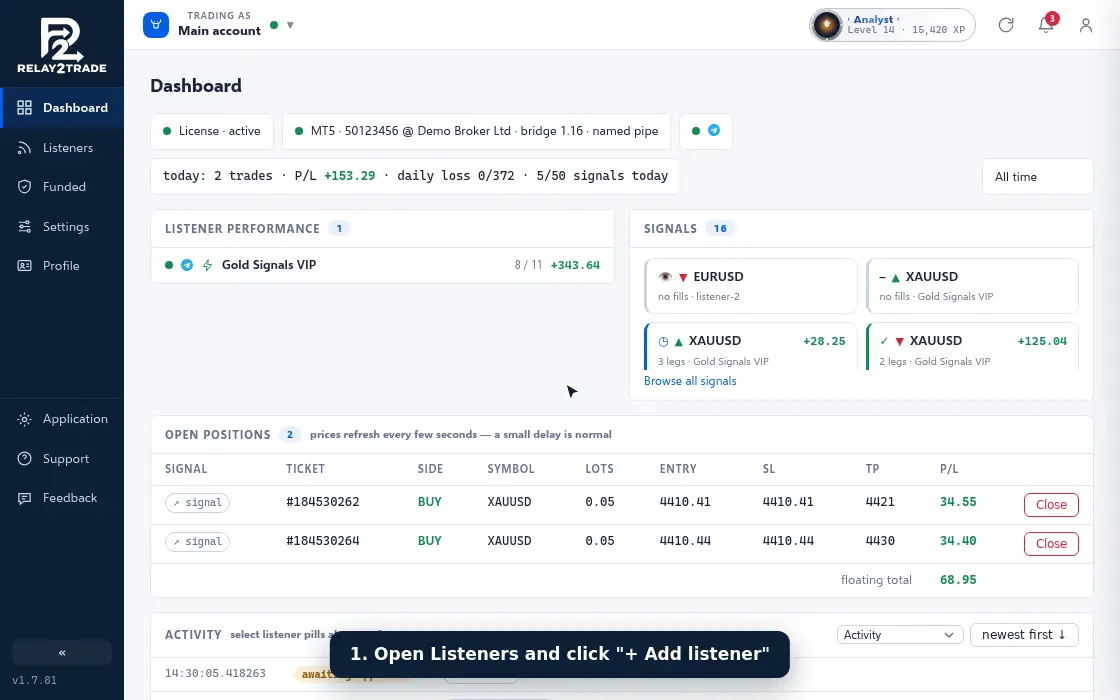The width and height of the screenshot is (1120, 700).
Task: Open the user account icon
Action: point(1086,25)
